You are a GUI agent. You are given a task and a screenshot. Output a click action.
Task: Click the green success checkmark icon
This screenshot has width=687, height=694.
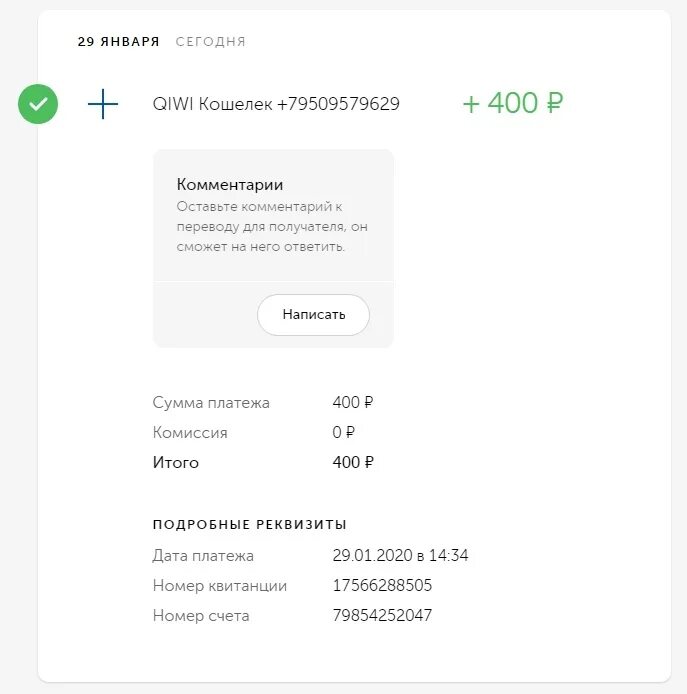[x=38, y=104]
